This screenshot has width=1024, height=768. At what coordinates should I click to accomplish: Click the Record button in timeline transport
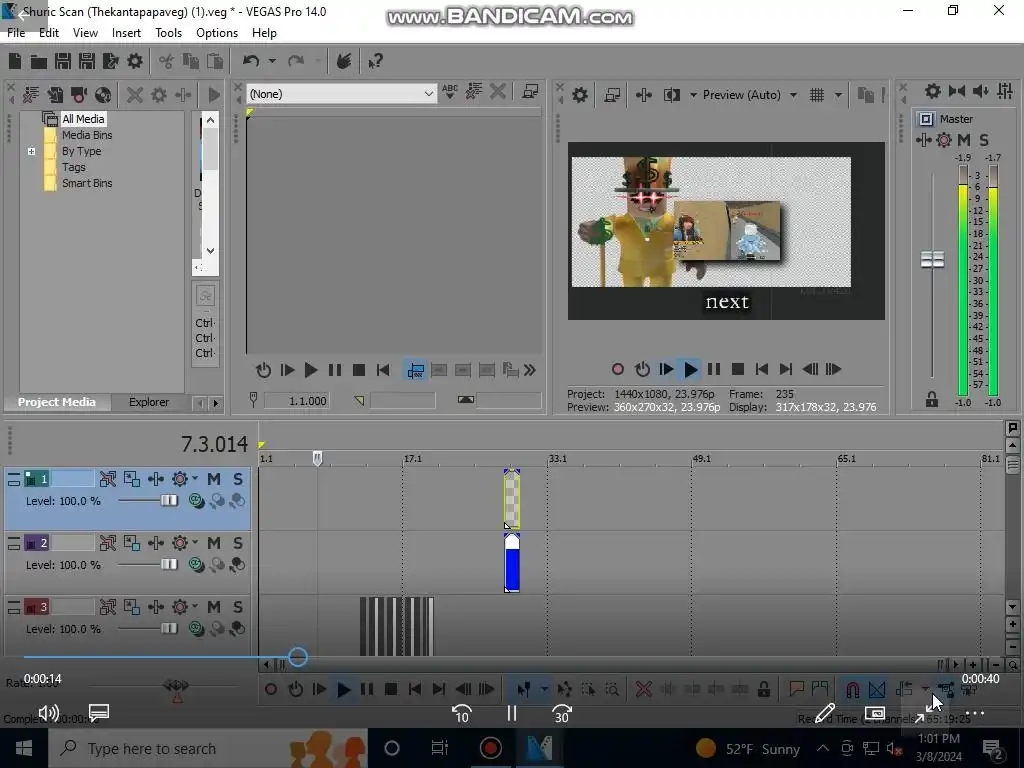(x=270, y=689)
